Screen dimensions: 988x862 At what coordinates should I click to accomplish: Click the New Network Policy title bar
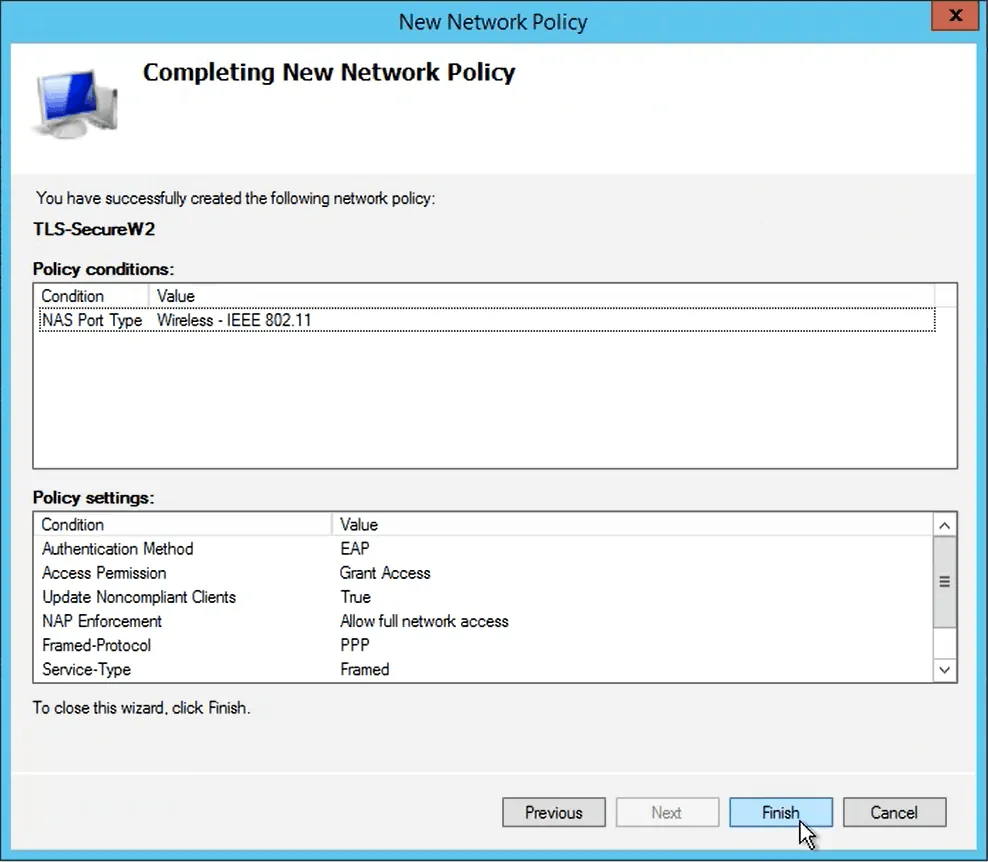tap(492, 21)
